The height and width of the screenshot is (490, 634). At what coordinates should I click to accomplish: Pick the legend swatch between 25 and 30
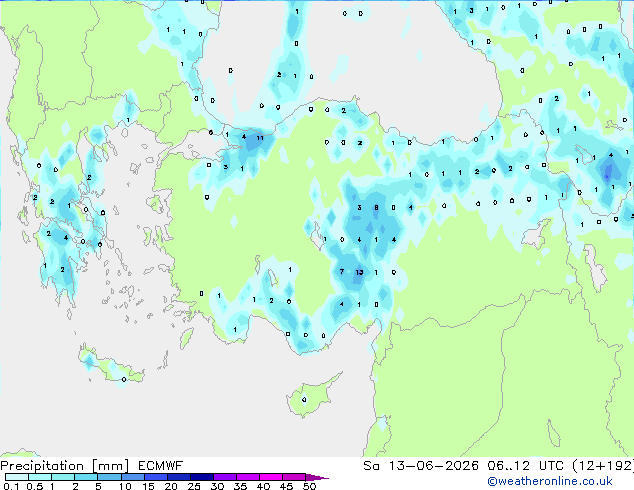(x=202, y=477)
